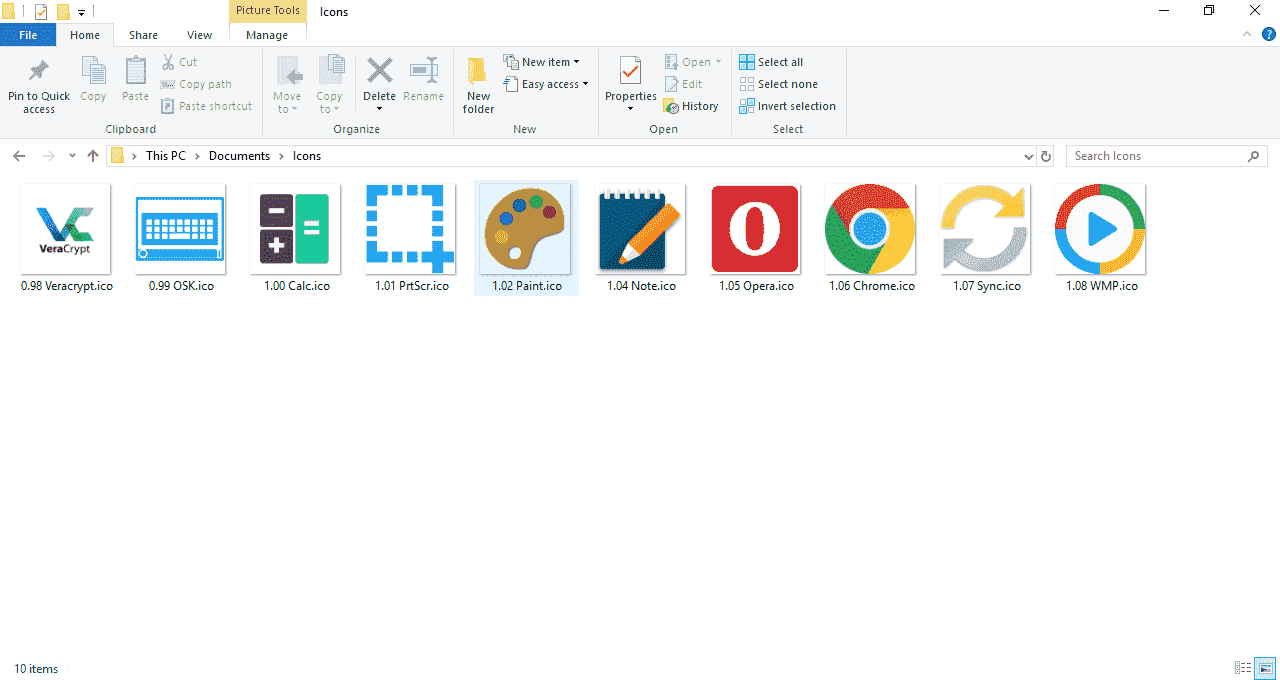Viewport: 1280px width, 680px height.
Task: Click the Paste ribbon button
Action: point(135,80)
